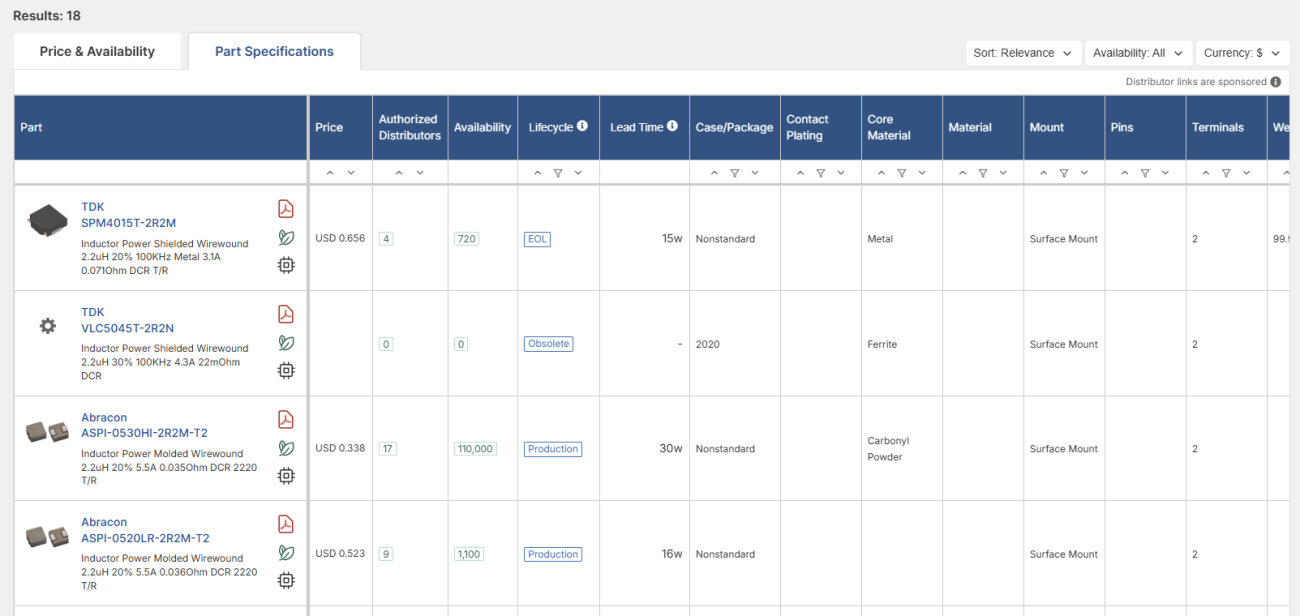This screenshot has height=616, width=1300.
Task: Expand Availability: All dropdown
Action: pos(1137,53)
